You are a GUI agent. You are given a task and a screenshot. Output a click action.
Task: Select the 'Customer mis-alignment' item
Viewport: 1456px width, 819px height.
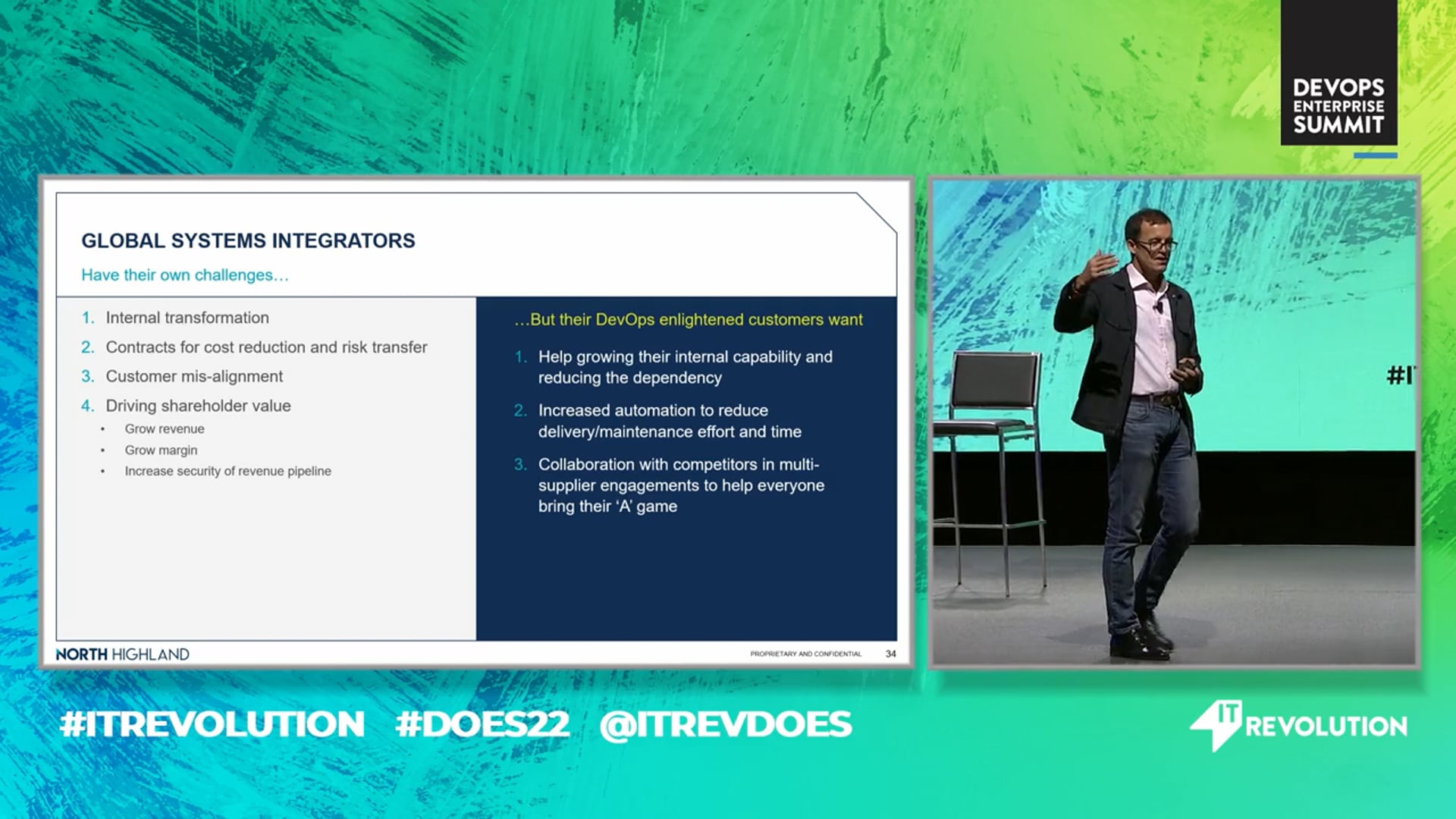pos(182,376)
